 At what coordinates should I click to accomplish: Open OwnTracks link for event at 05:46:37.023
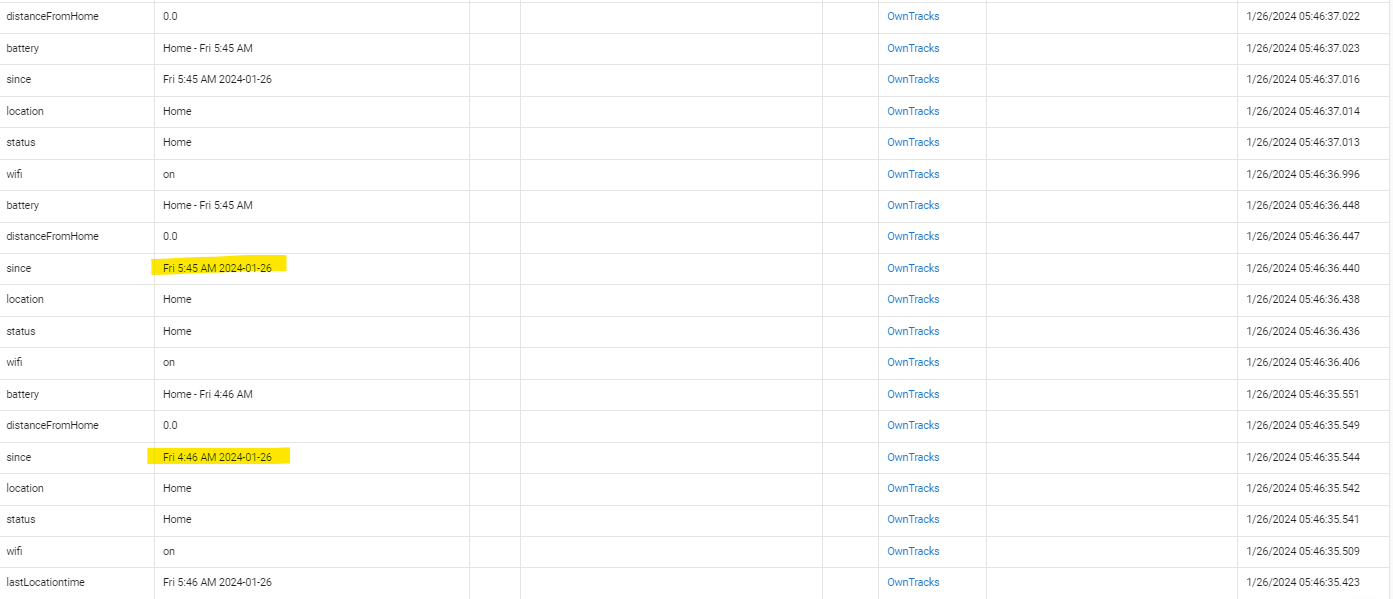point(913,48)
